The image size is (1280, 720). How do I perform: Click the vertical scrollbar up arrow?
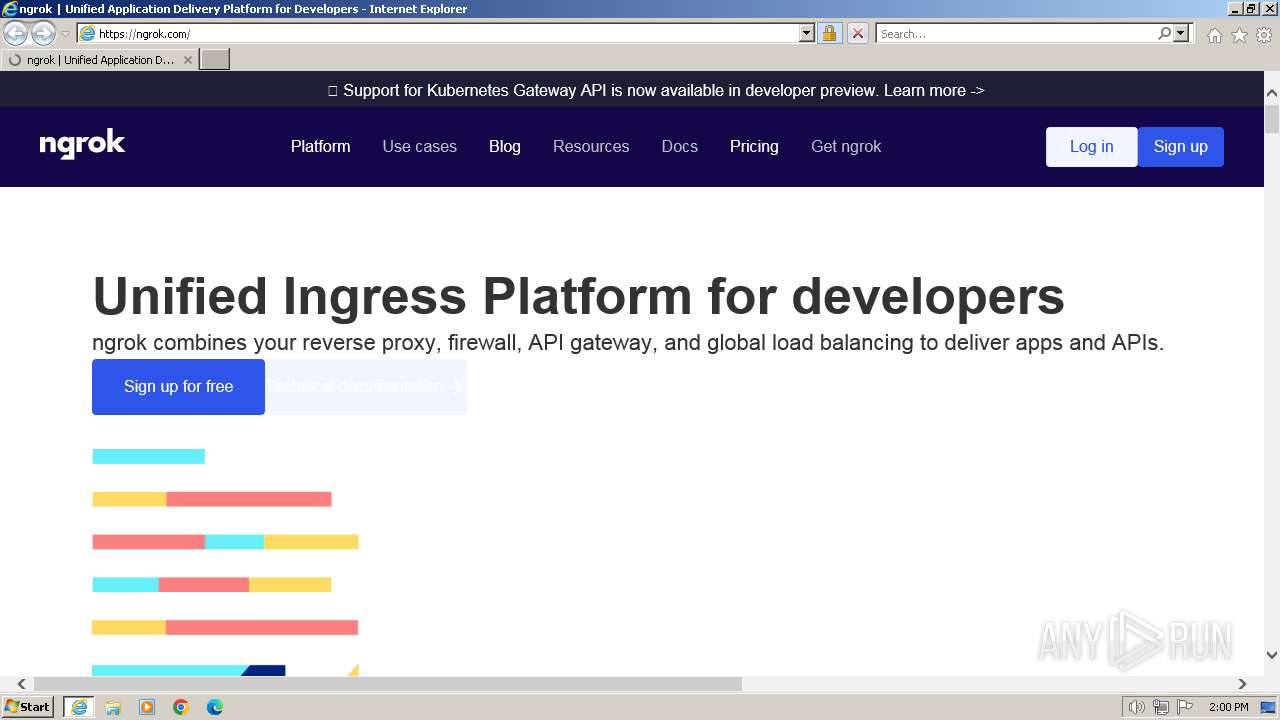[x=1272, y=93]
